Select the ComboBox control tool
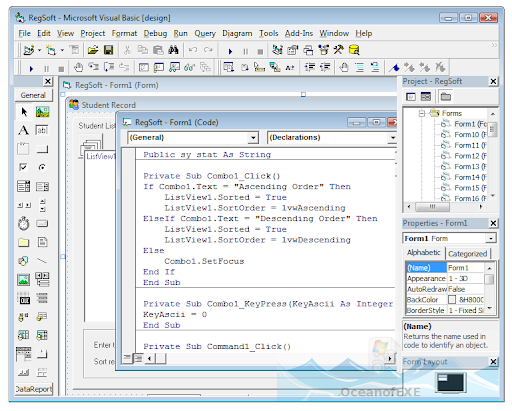 pos(24,186)
